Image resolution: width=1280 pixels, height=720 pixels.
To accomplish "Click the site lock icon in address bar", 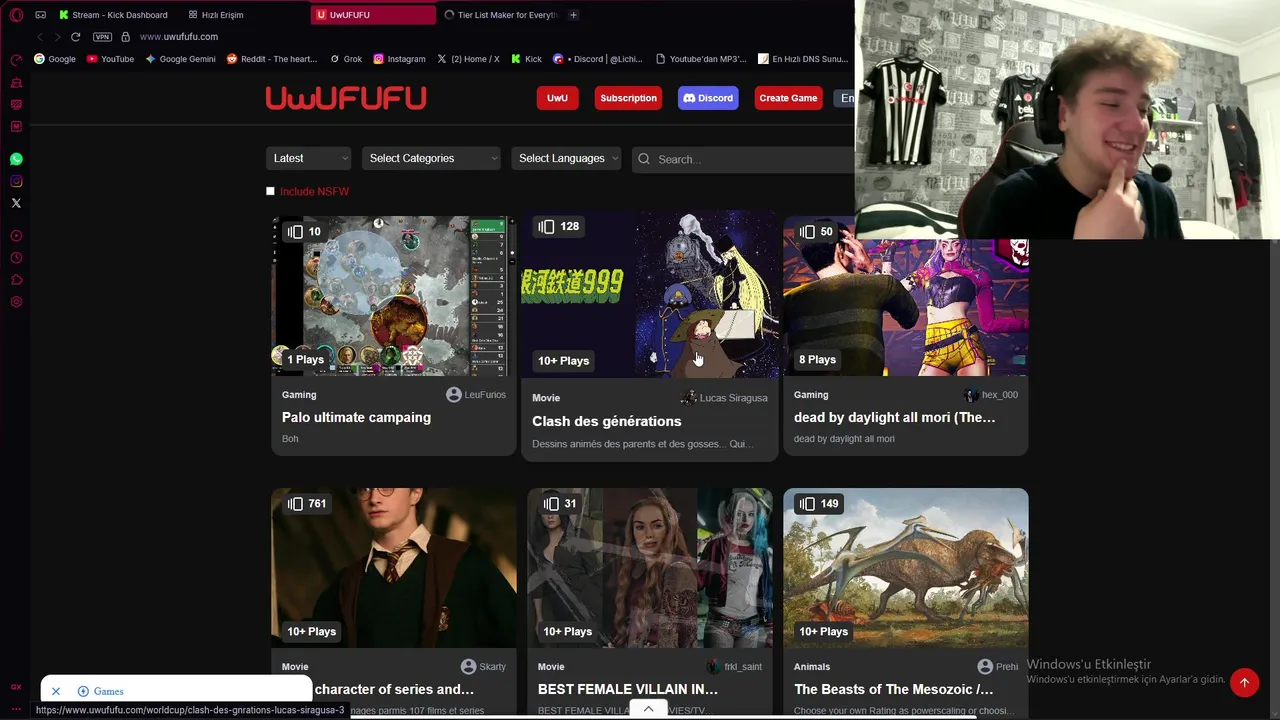I will (125, 37).
